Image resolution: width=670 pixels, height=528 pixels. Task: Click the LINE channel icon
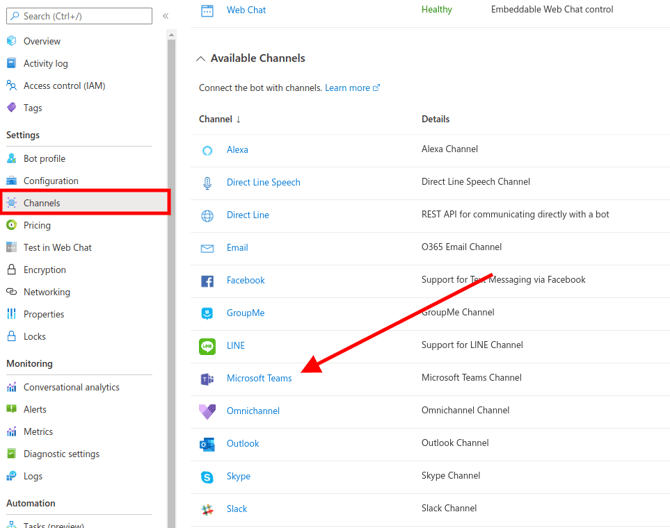pos(207,346)
